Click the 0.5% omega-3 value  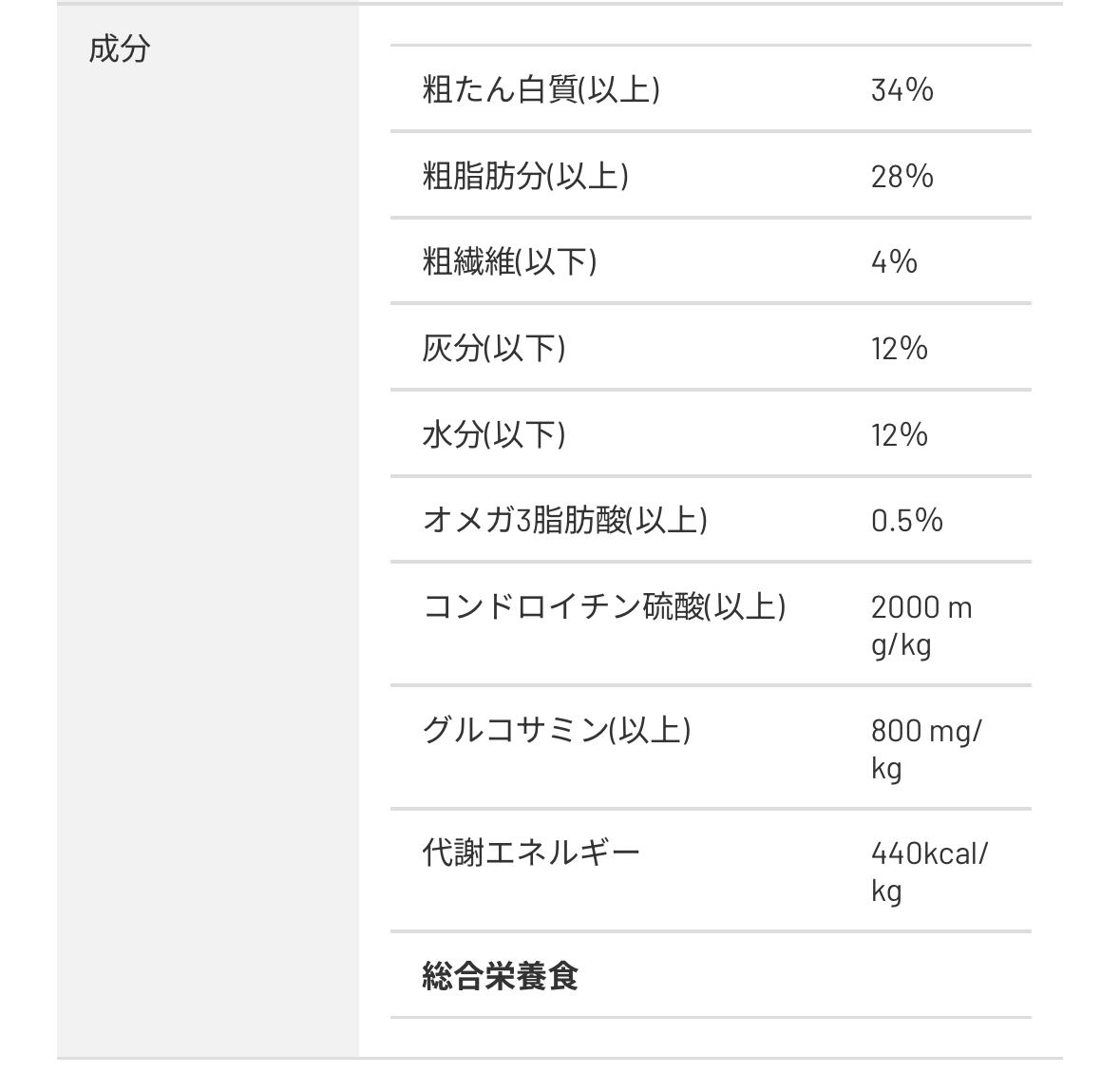point(906,521)
